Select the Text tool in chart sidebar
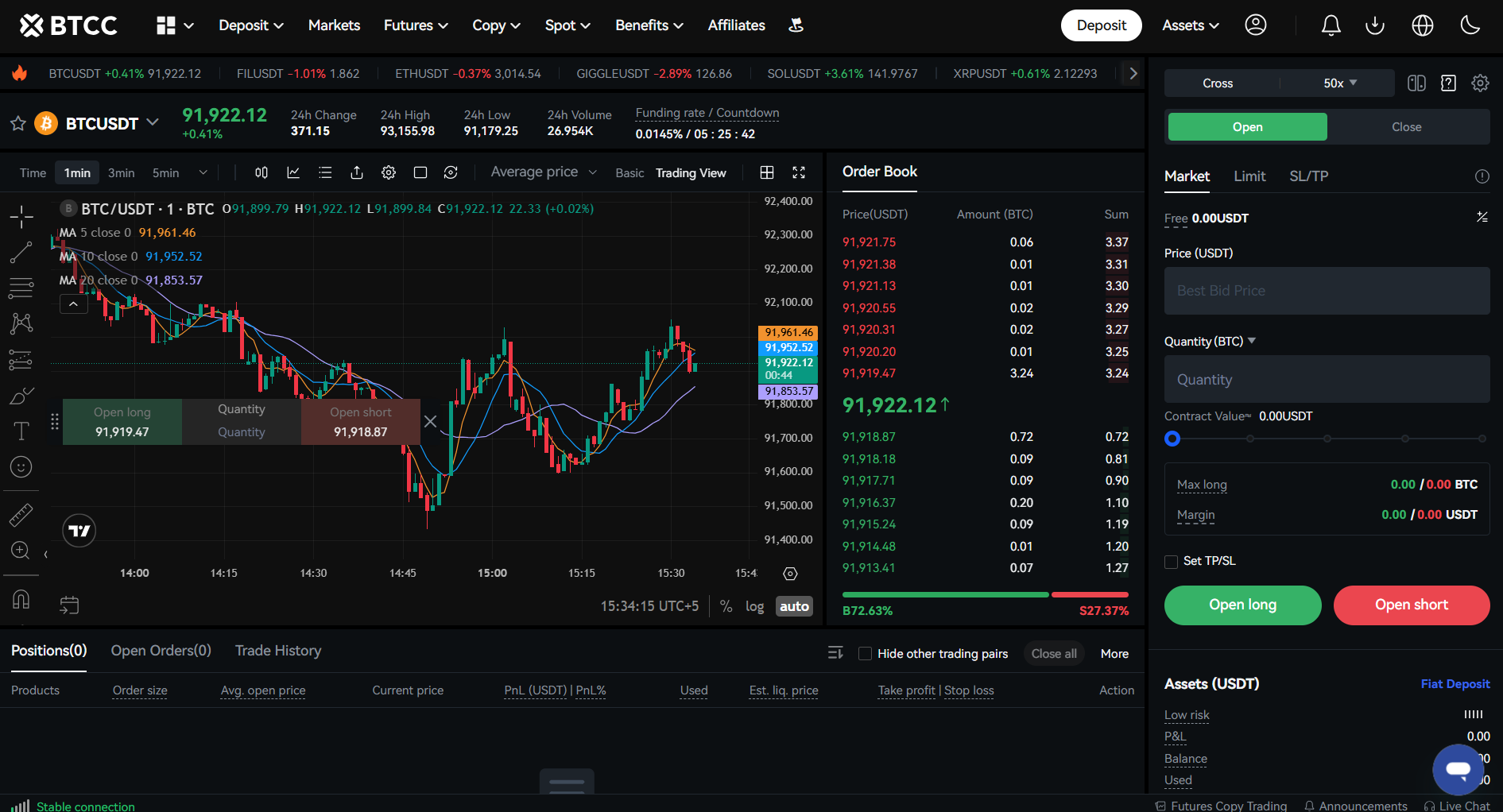Screen dimensions: 1503x812 21,431
